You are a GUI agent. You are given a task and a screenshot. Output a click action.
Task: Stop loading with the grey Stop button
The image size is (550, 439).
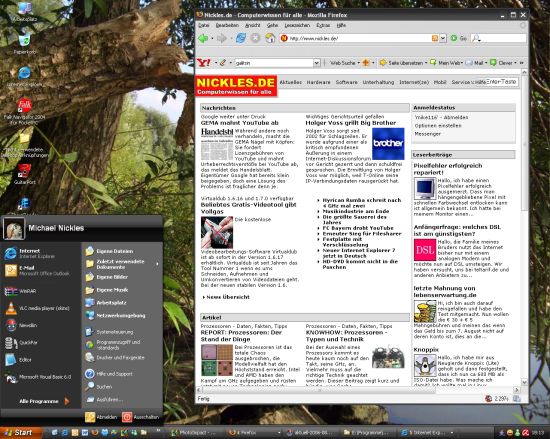tap(255, 38)
